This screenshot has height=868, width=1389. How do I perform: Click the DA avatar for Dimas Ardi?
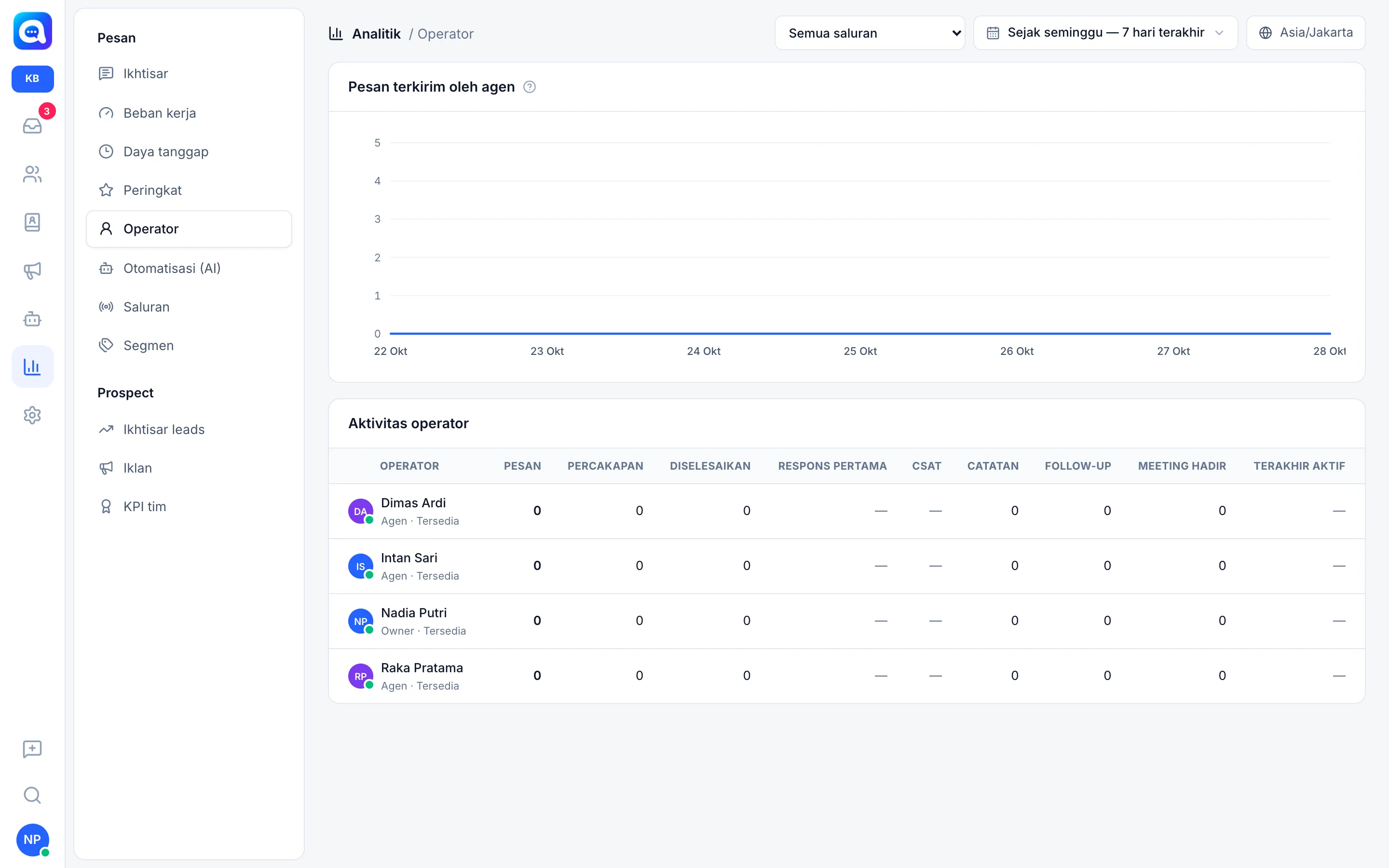point(360,511)
